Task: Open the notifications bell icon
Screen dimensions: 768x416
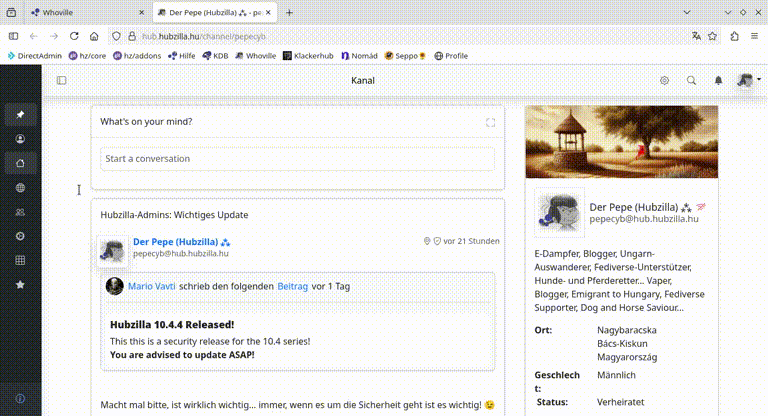Action: point(718,80)
